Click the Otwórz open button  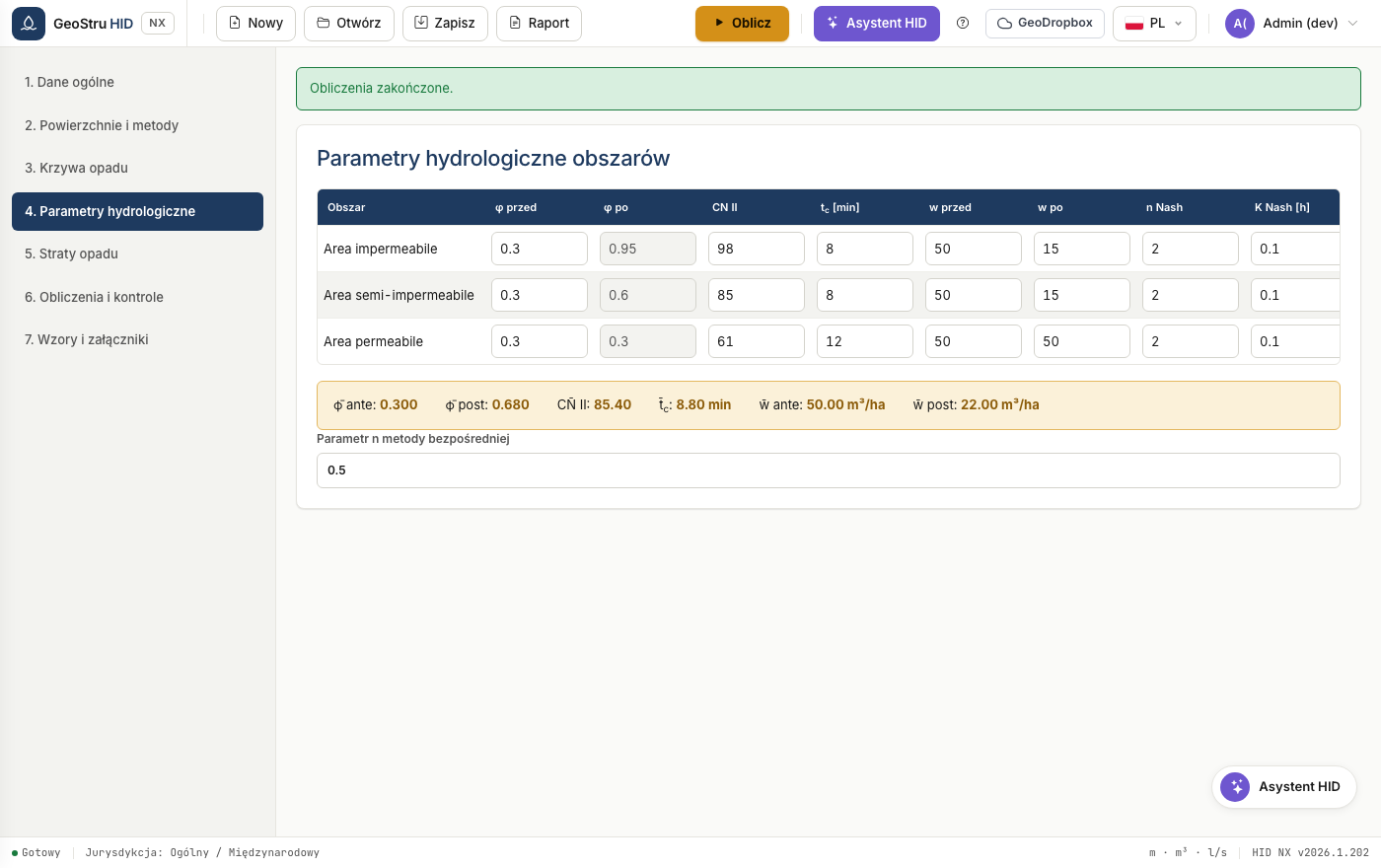pyautogui.click(x=349, y=23)
